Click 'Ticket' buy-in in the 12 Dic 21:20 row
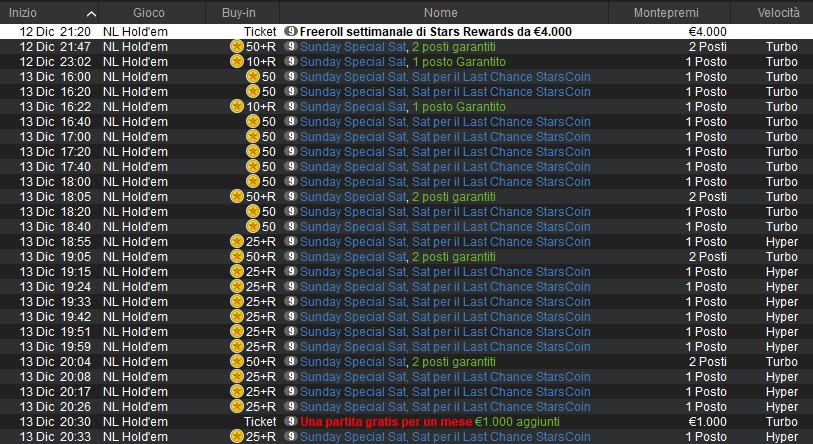 pyautogui.click(x=260, y=32)
